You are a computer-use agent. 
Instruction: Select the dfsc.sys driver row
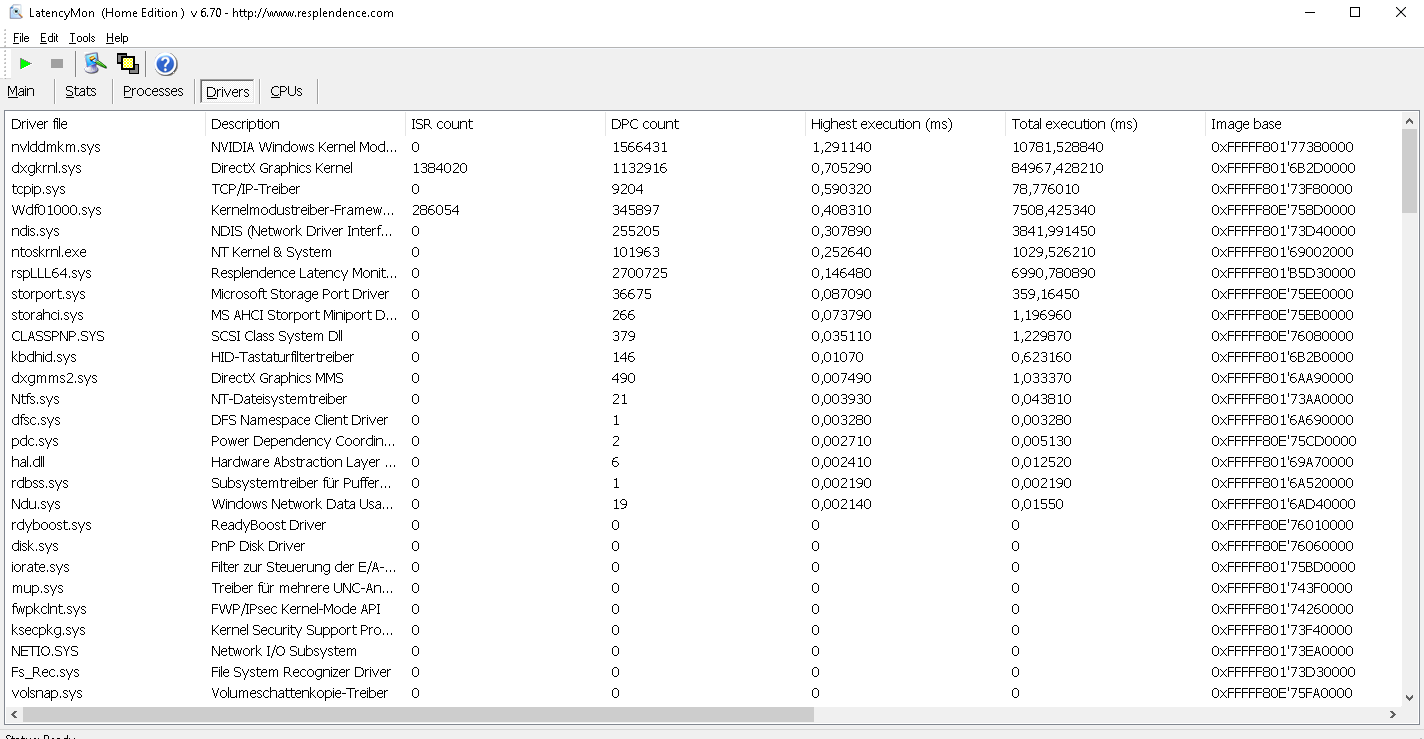click(703, 420)
